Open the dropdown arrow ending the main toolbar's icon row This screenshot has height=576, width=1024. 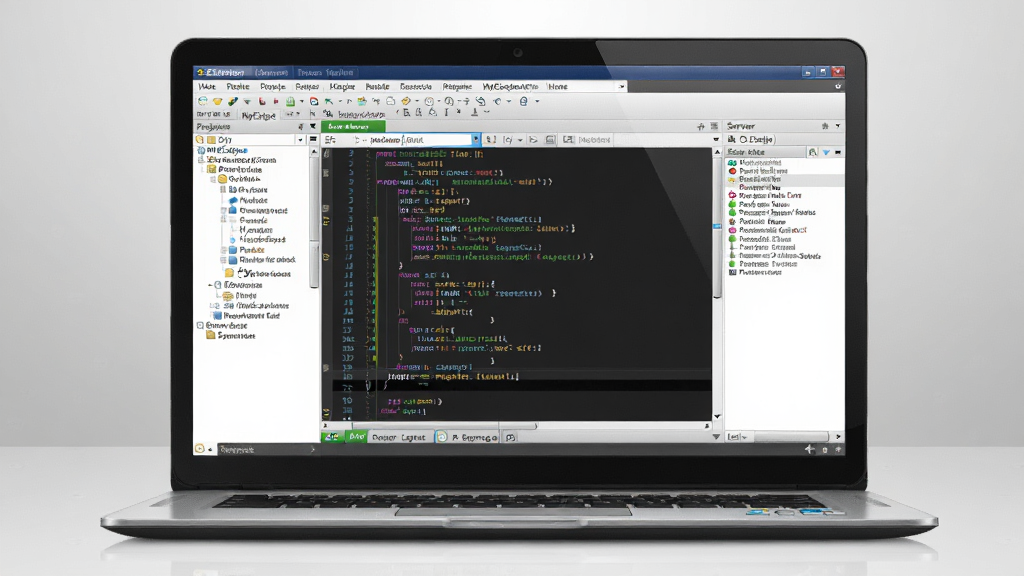pos(537,101)
